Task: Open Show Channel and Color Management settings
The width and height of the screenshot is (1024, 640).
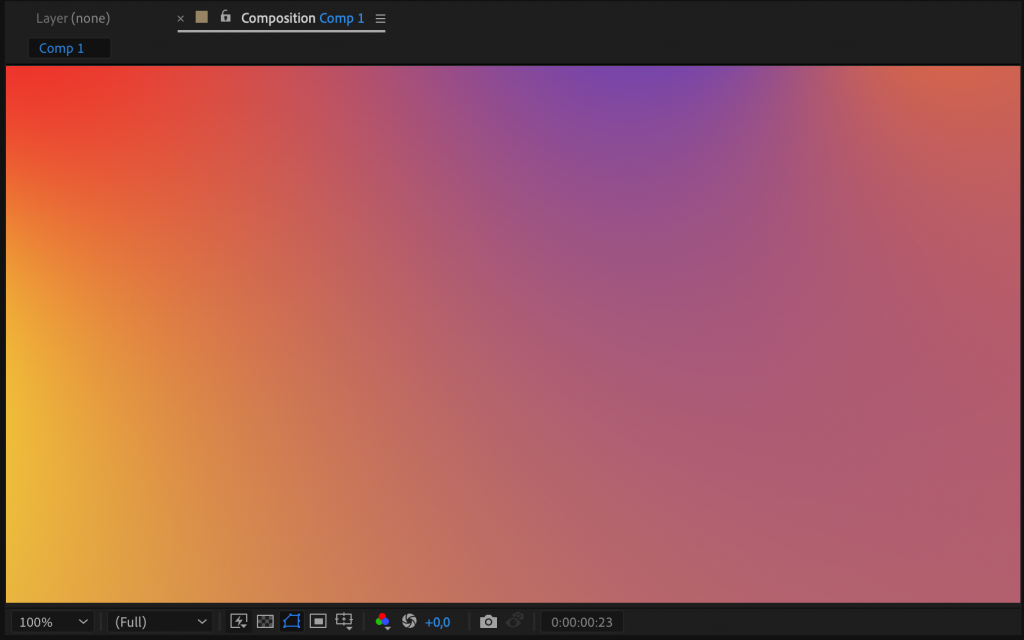Action: [x=382, y=621]
